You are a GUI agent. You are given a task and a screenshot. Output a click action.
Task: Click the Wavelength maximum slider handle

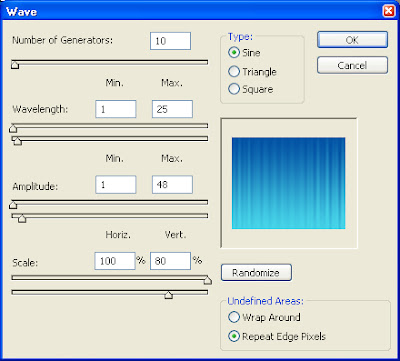17,141
